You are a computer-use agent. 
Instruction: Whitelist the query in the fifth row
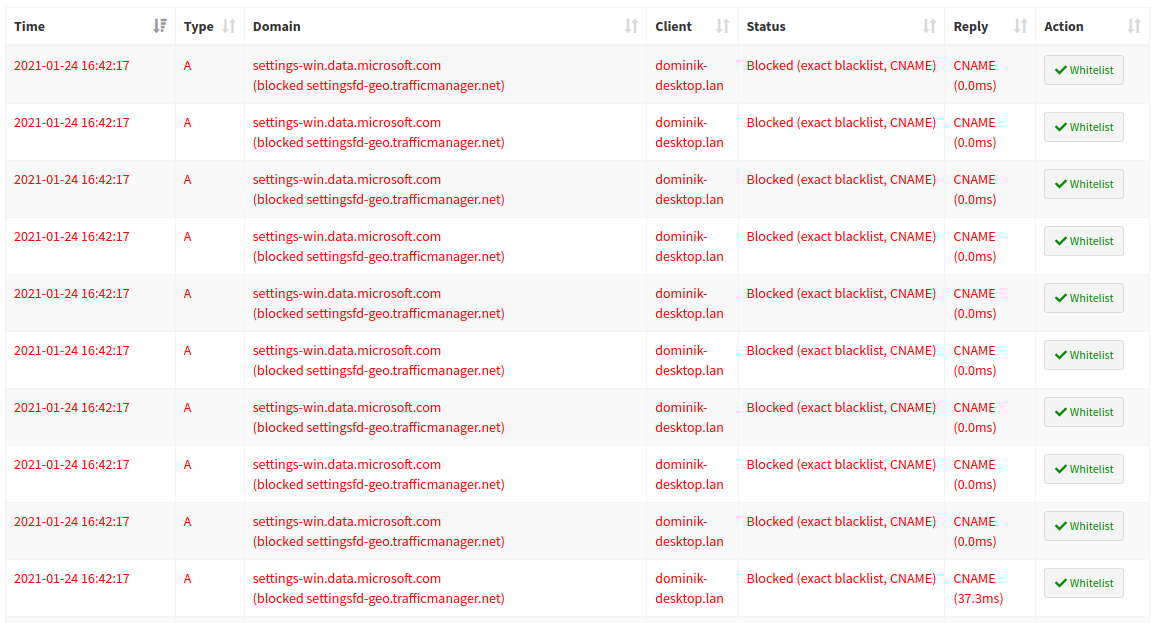tap(1083, 297)
